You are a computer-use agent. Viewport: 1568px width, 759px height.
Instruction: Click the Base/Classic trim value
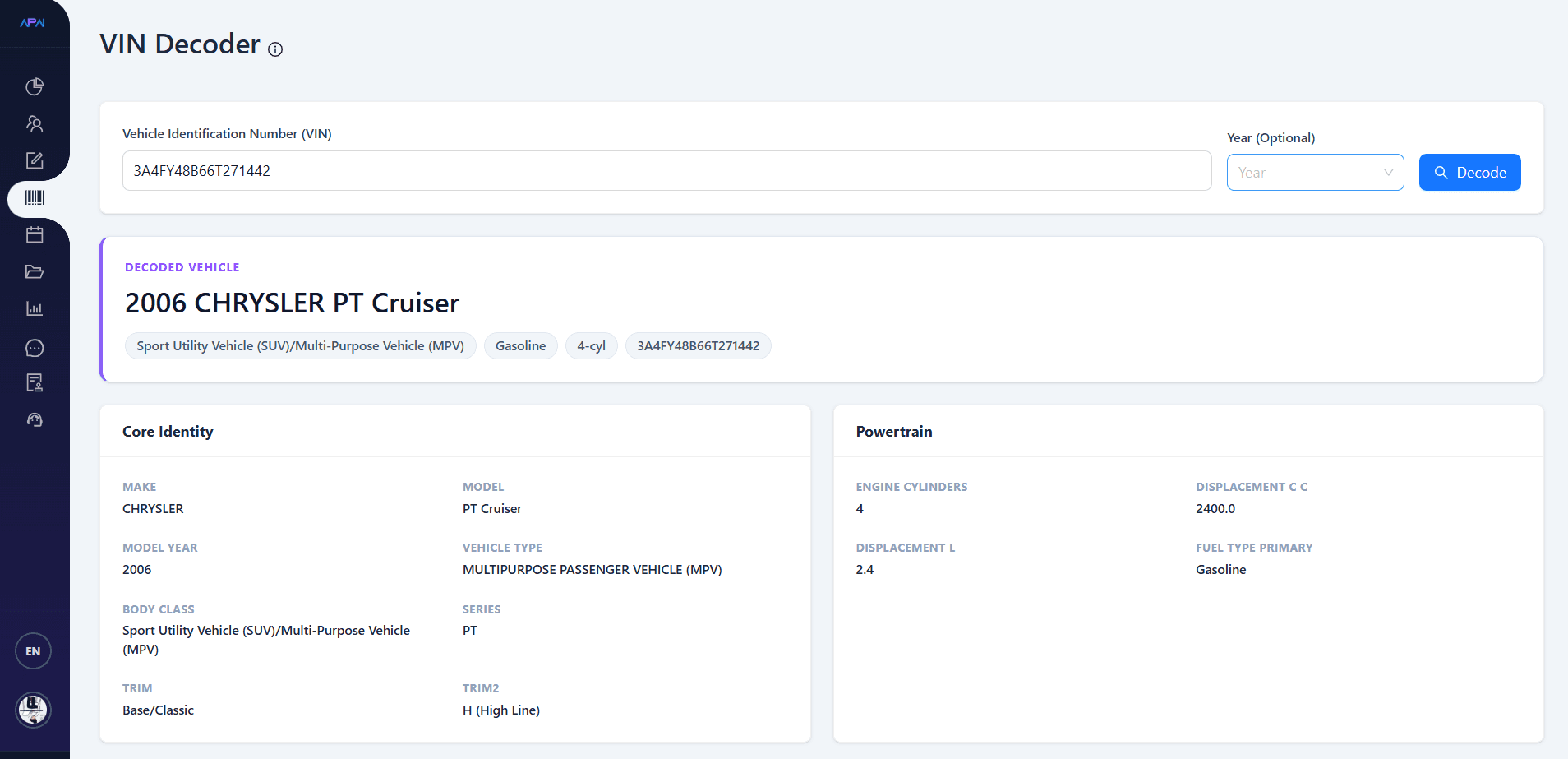pyautogui.click(x=158, y=710)
